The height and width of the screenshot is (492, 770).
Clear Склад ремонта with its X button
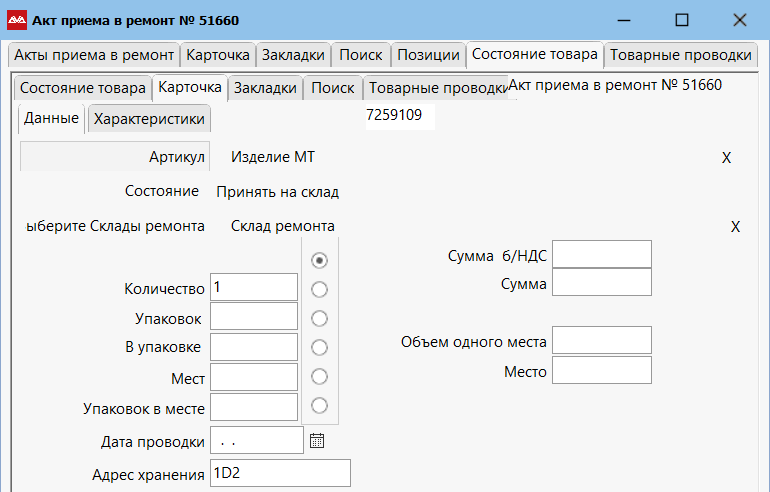pos(735,227)
